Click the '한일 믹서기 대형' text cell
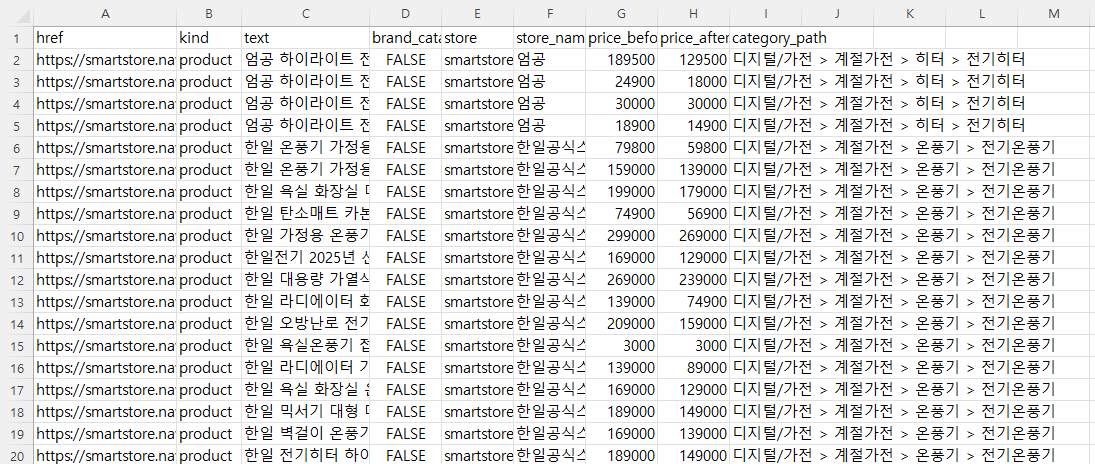The height and width of the screenshot is (464, 1095). tap(306, 412)
